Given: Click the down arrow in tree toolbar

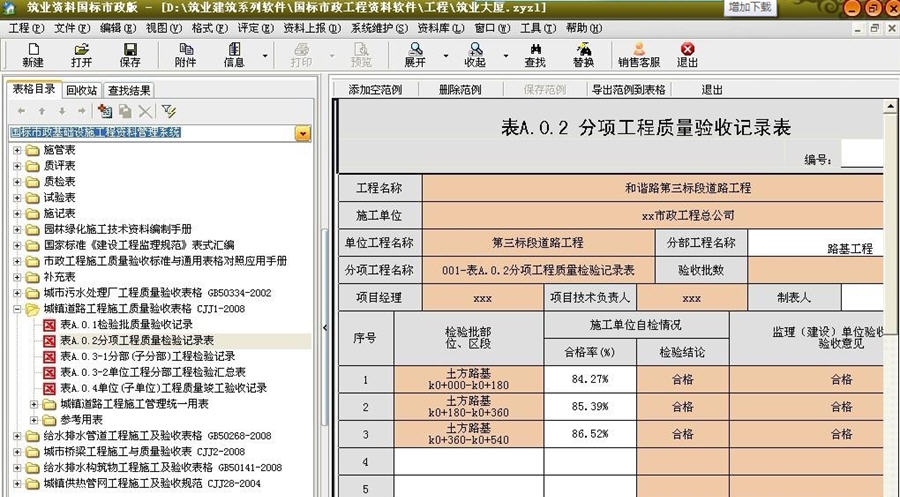Looking at the screenshot, I should pos(62,111).
